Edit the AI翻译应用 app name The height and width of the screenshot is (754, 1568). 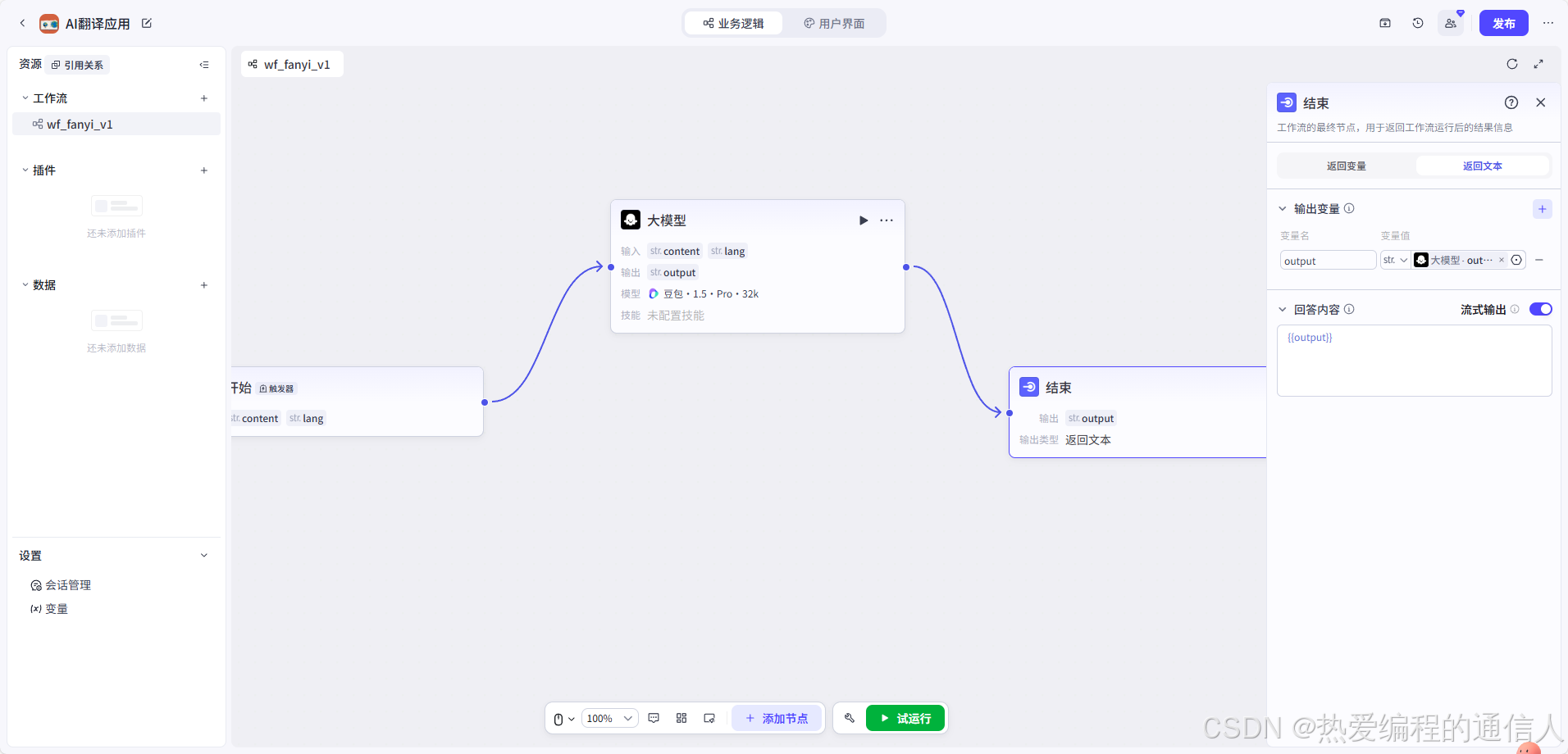click(x=147, y=23)
